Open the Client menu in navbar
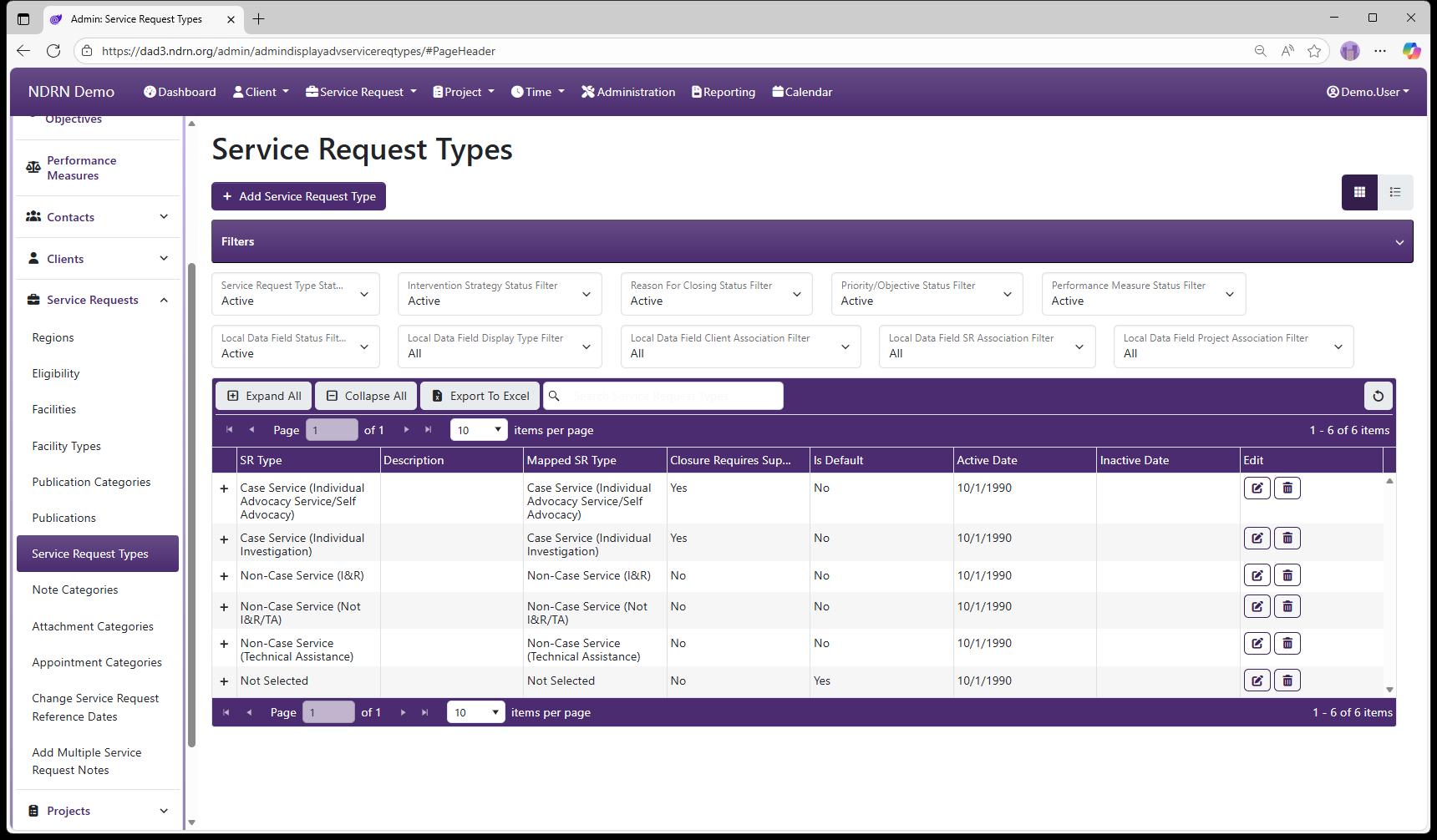This screenshot has height=840, width=1437. pos(261,92)
